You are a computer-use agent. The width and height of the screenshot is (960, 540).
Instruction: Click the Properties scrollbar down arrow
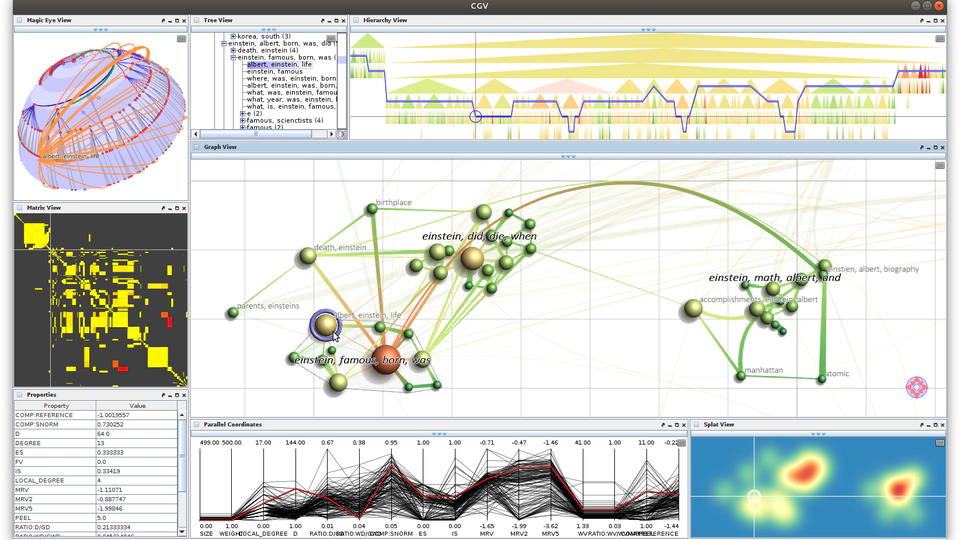pyautogui.click(x=182, y=531)
